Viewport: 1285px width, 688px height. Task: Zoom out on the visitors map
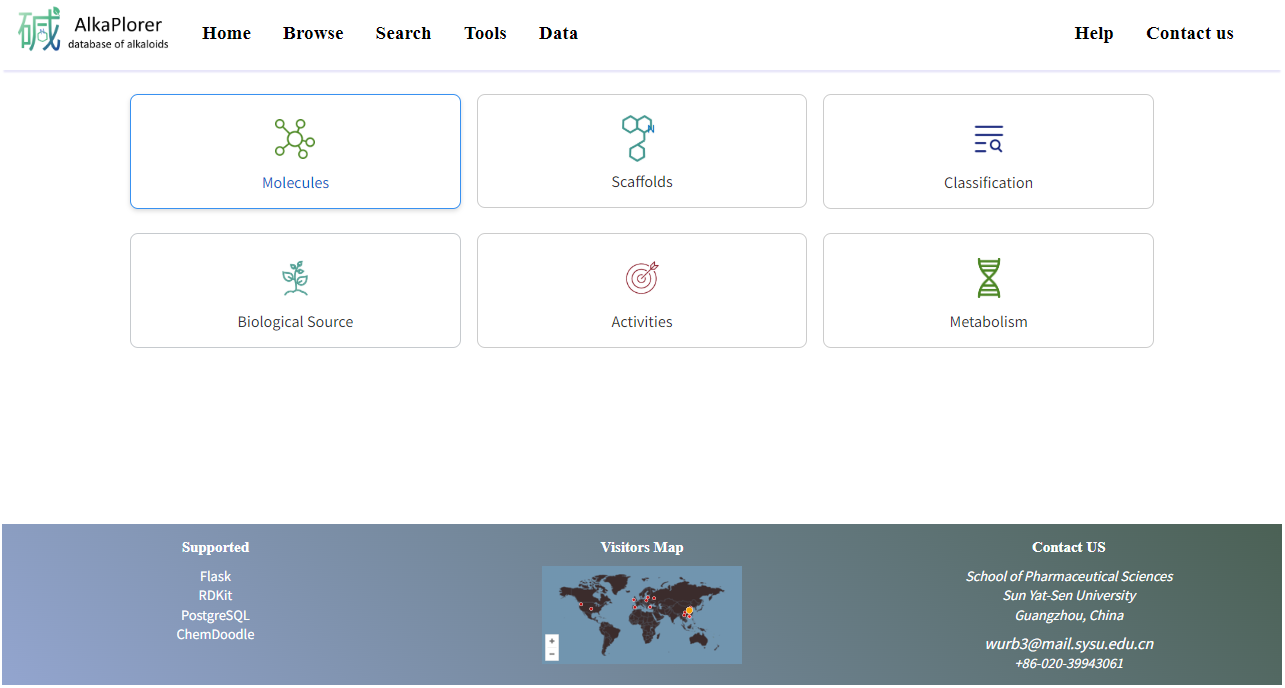pyautogui.click(x=552, y=654)
